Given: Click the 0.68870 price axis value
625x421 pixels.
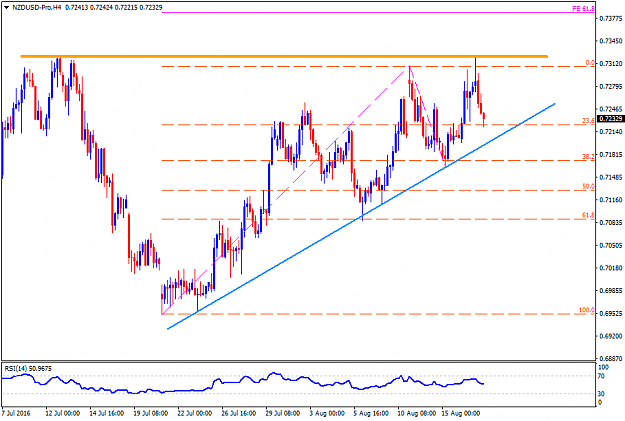Looking at the screenshot, I should click(x=611, y=359).
